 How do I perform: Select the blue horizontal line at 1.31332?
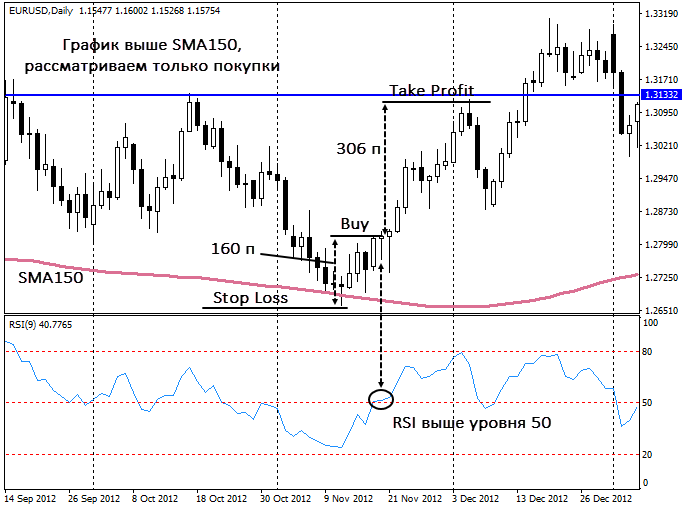tap(322, 95)
